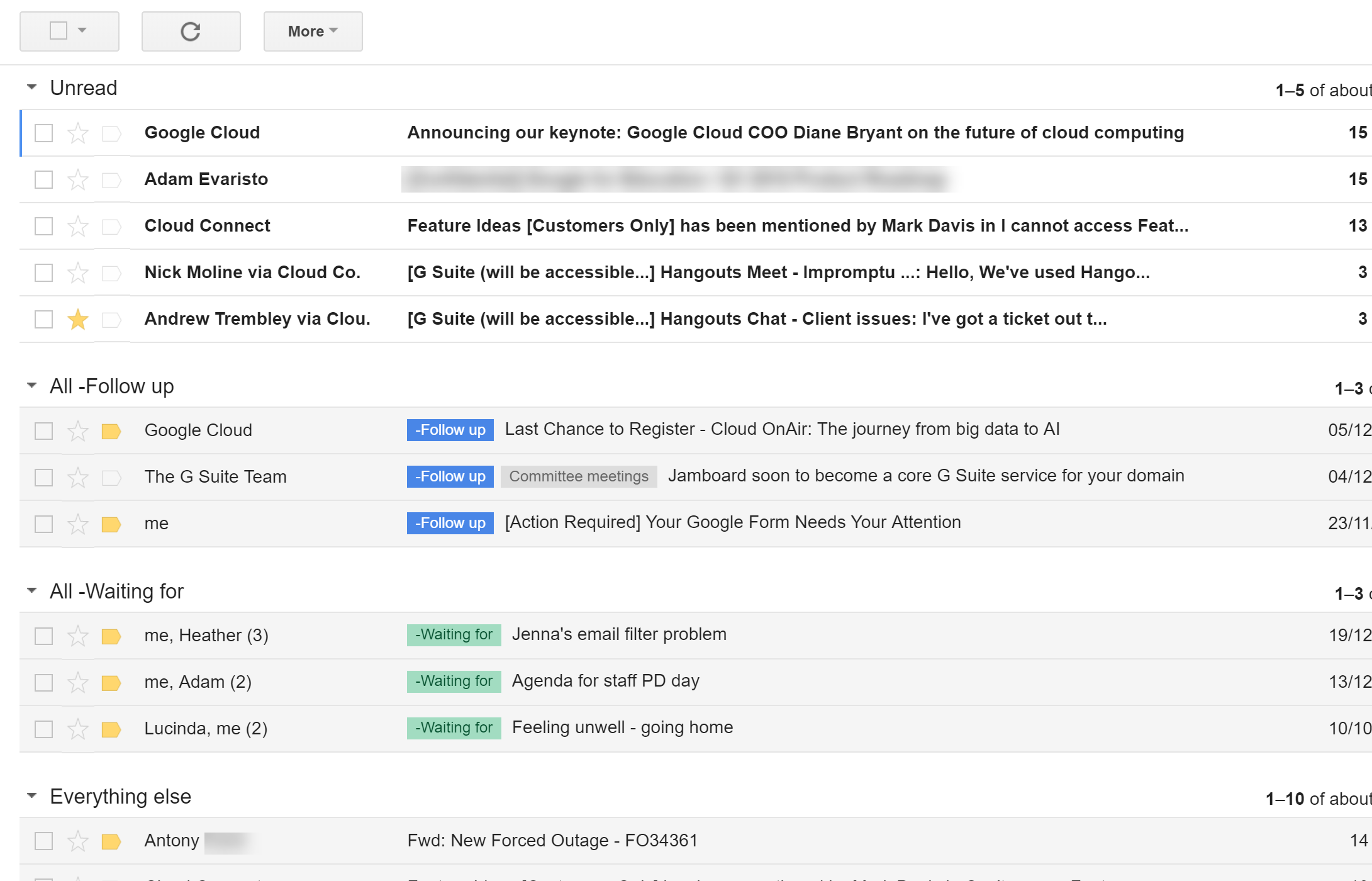
Task: Check the me, Adam (2) thread
Action: (x=43, y=683)
